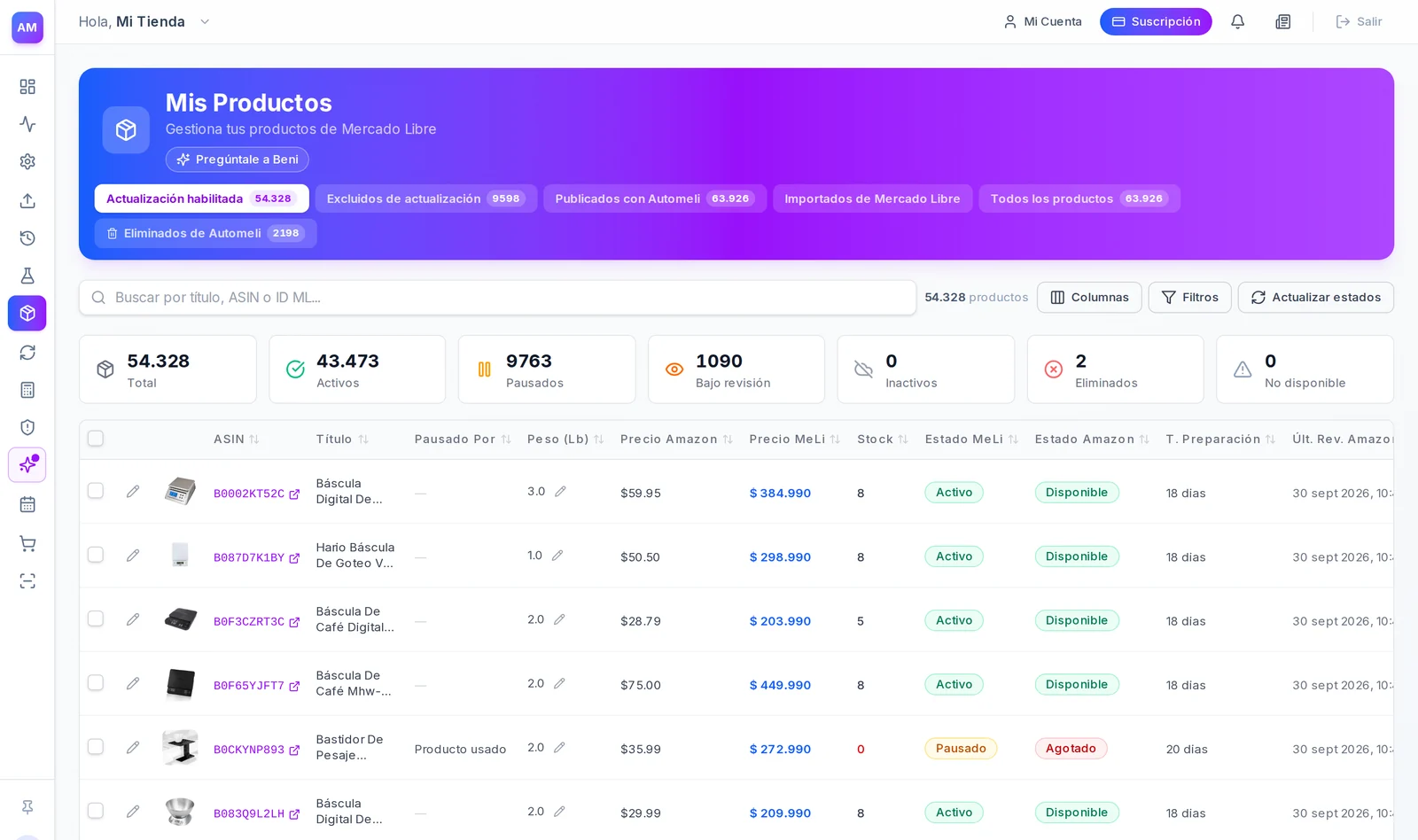This screenshot has height=840, width=1418.
Task: Open the dashboard grid icon in sidebar
Action: 27,87
